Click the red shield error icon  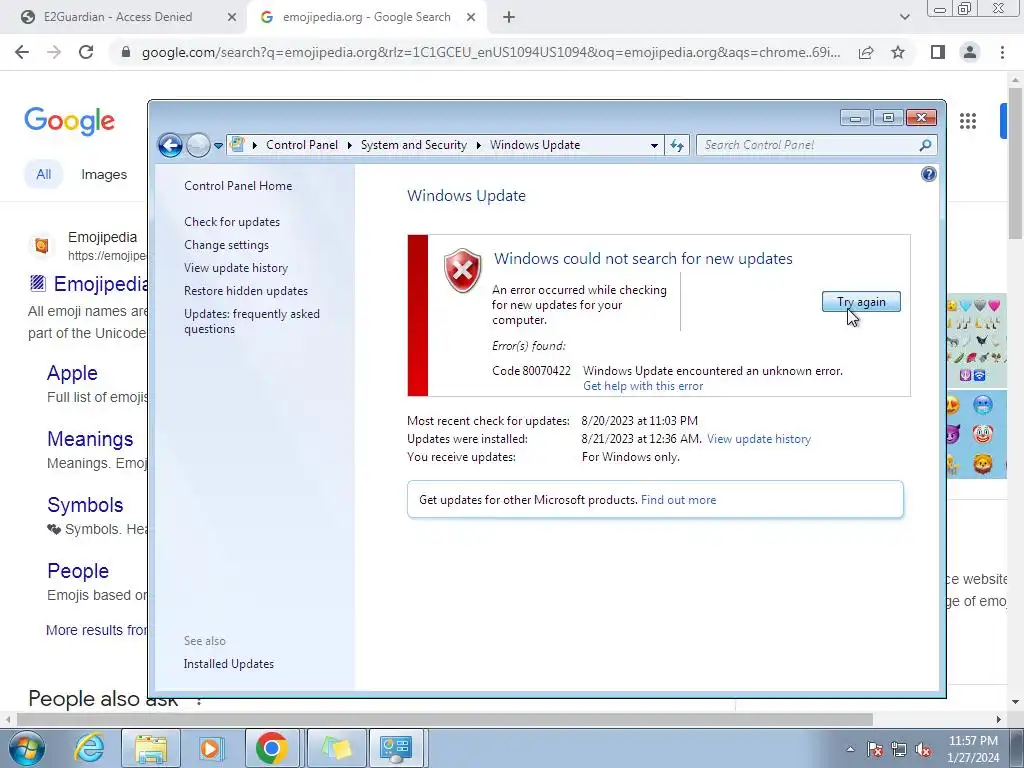[x=462, y=270]
